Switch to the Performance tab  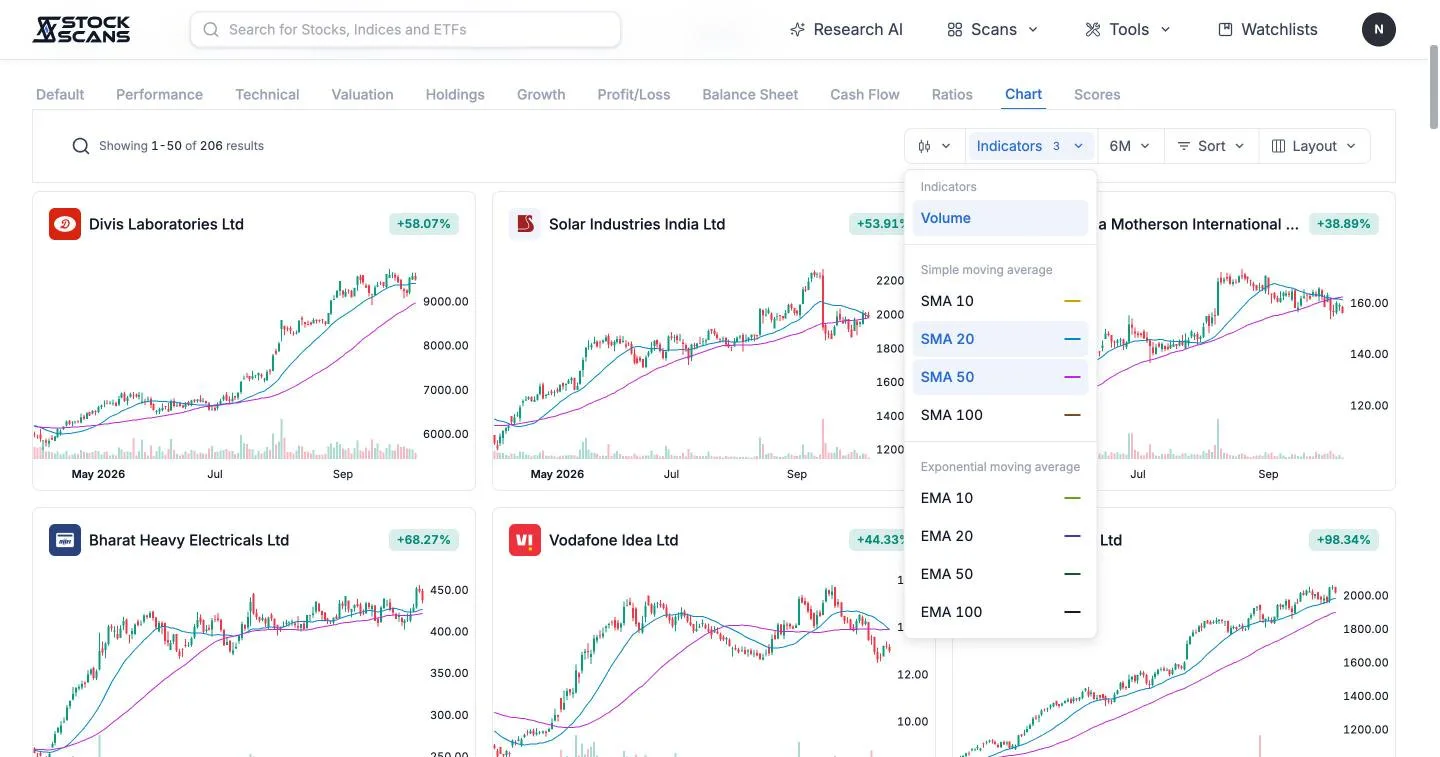(x=159, y=94)
